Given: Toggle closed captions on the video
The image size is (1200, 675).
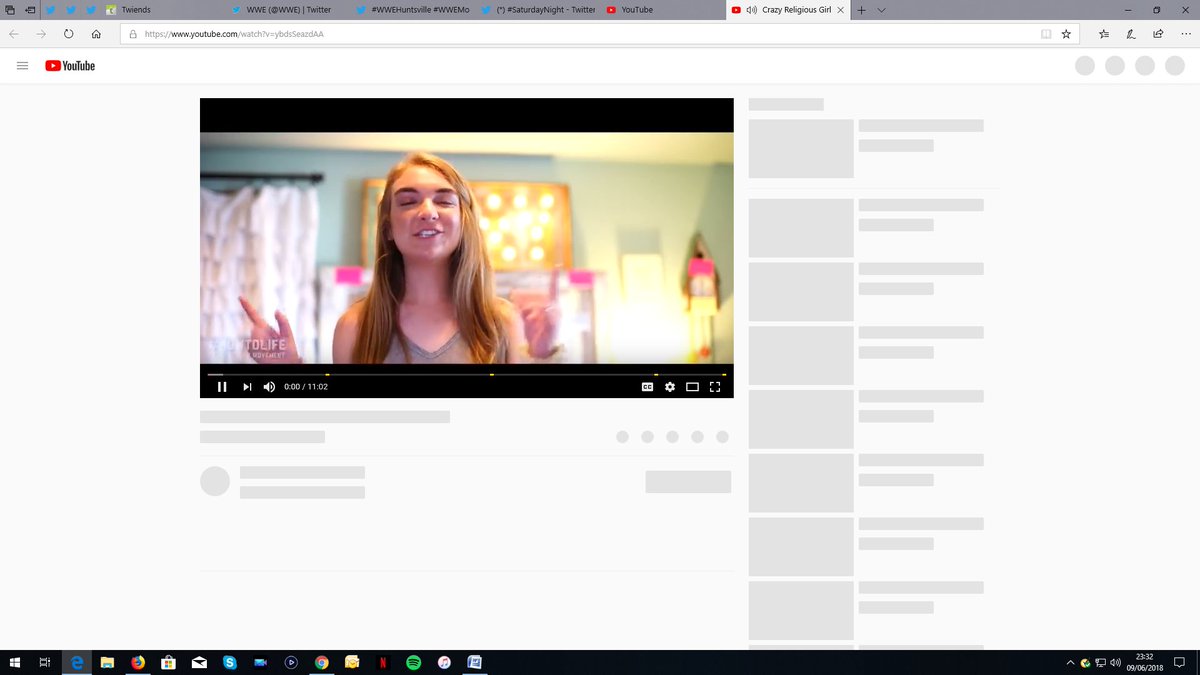Looking at the screenshot, I should click(x=647, y=387).
